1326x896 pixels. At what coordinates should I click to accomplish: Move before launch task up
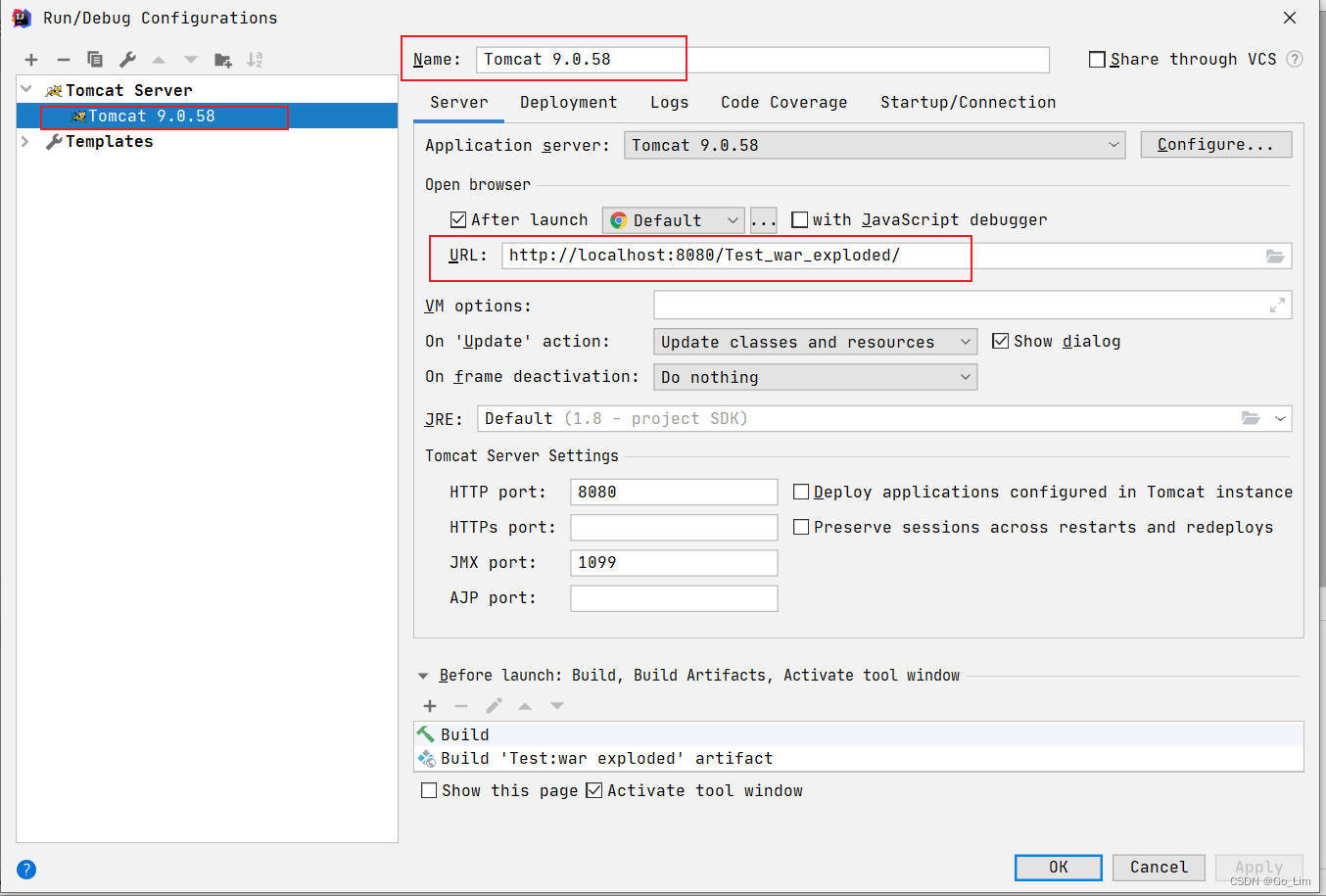[525, 706]
